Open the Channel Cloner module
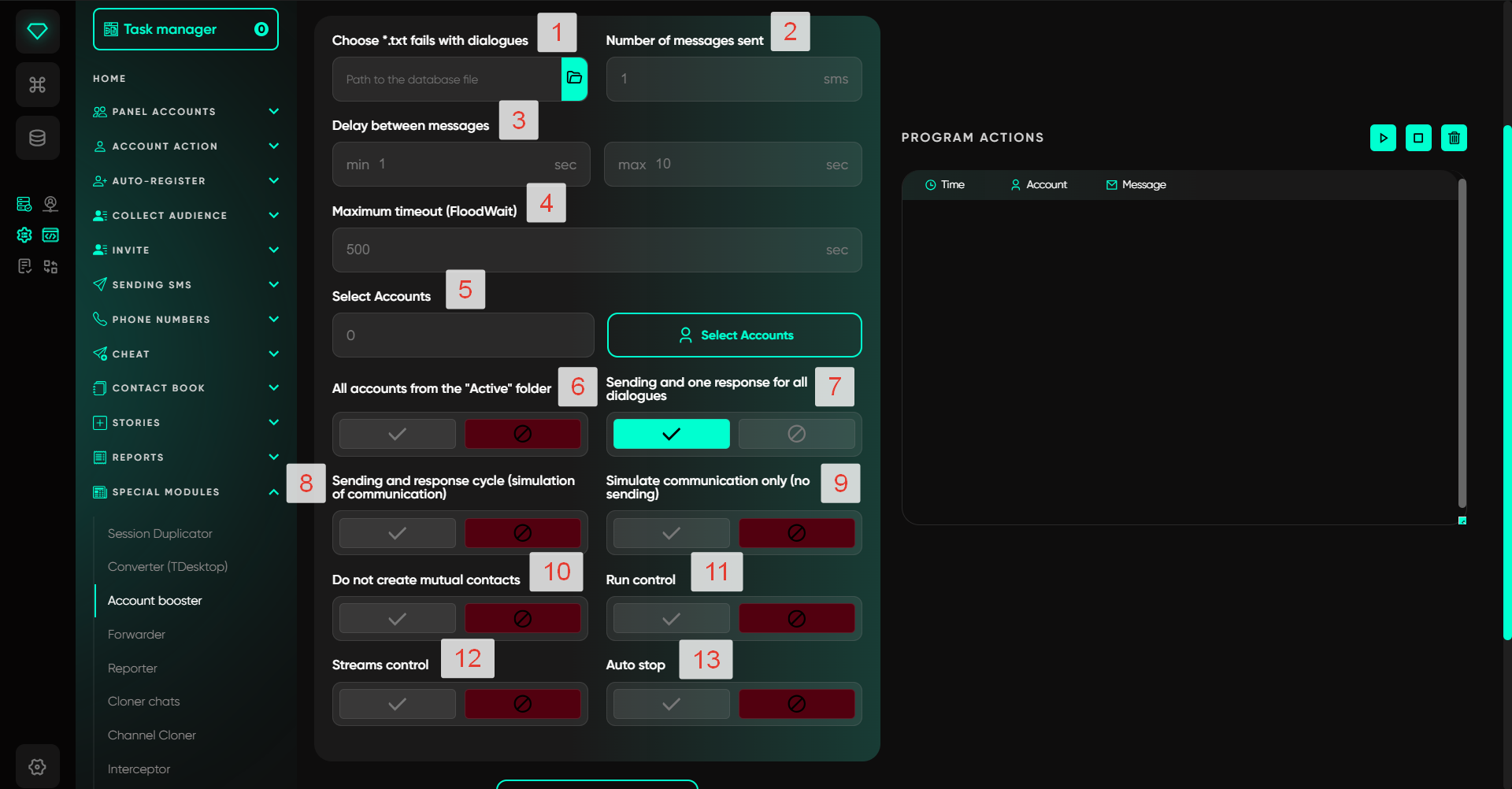Viewport: 1512px width, 789px height. [152, 735]
